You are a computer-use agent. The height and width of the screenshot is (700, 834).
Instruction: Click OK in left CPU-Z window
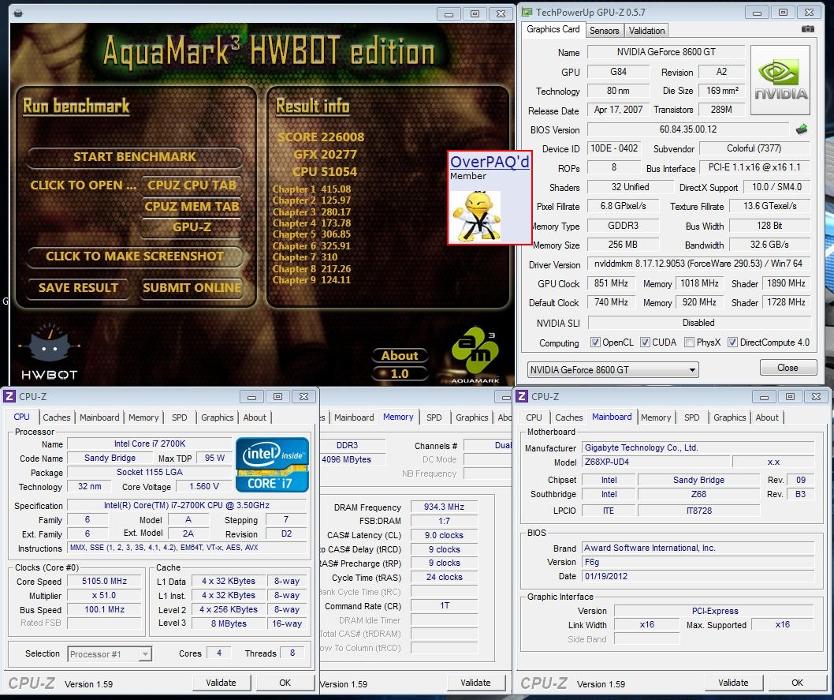285,682
